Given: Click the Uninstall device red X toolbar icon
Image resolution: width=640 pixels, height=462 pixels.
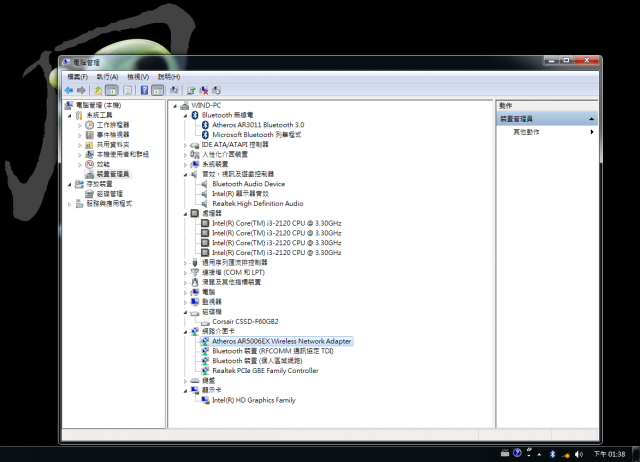Looking at the screenshot, I should pyautogui.click(x=204, y=90).
